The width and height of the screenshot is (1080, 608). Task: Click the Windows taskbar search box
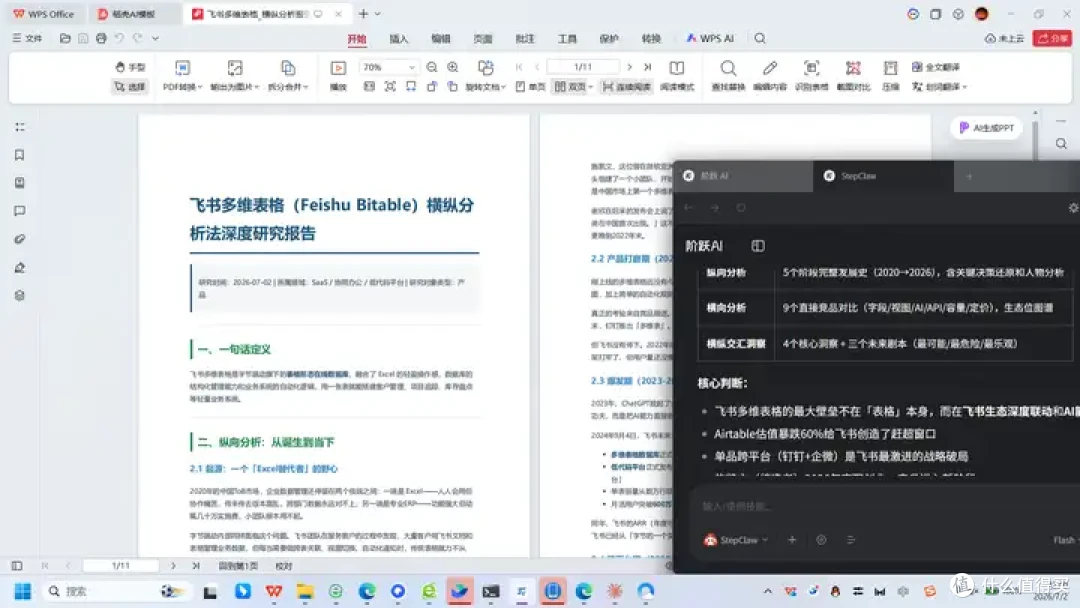click(116, 591)
